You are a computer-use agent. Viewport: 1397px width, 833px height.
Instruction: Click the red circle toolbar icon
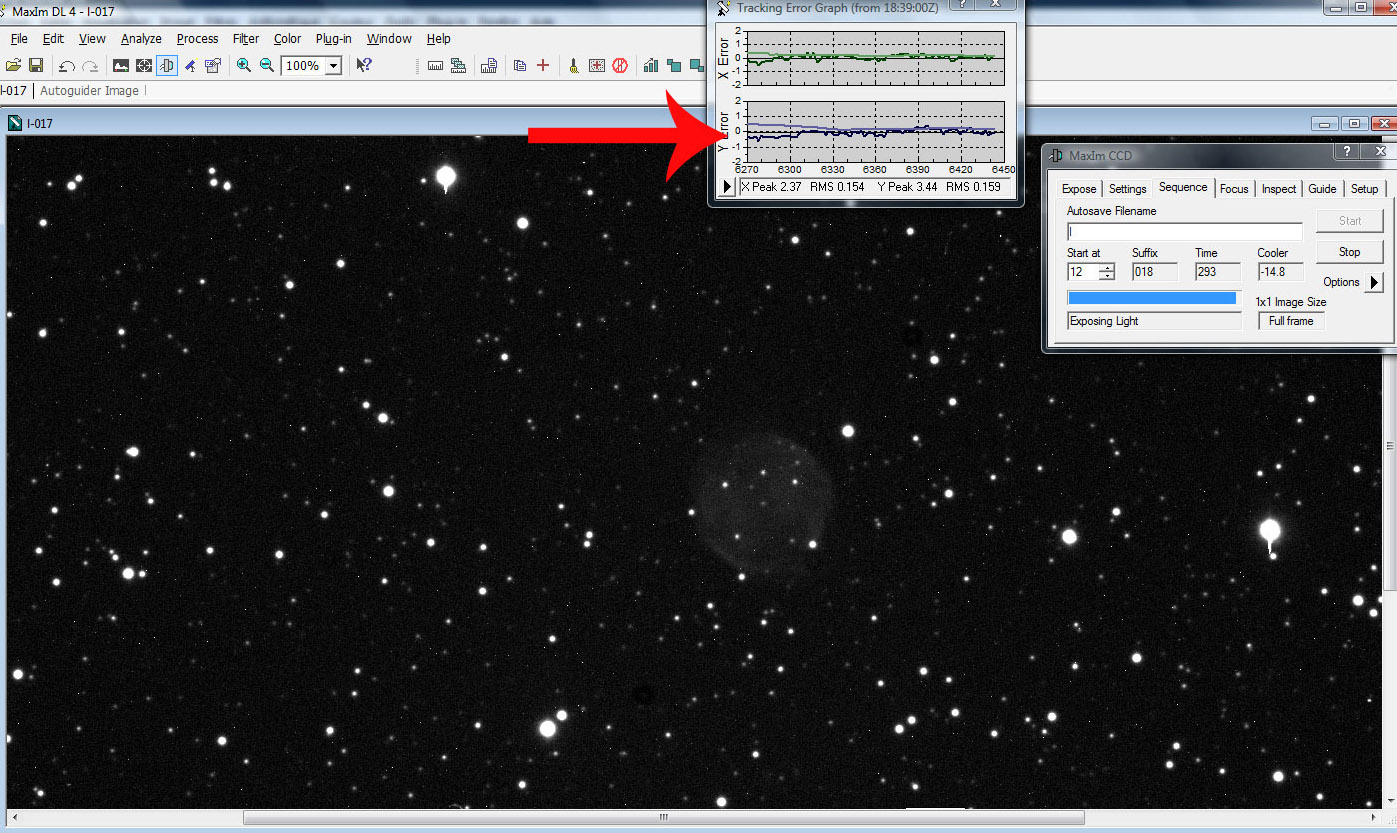pos(620,66)
